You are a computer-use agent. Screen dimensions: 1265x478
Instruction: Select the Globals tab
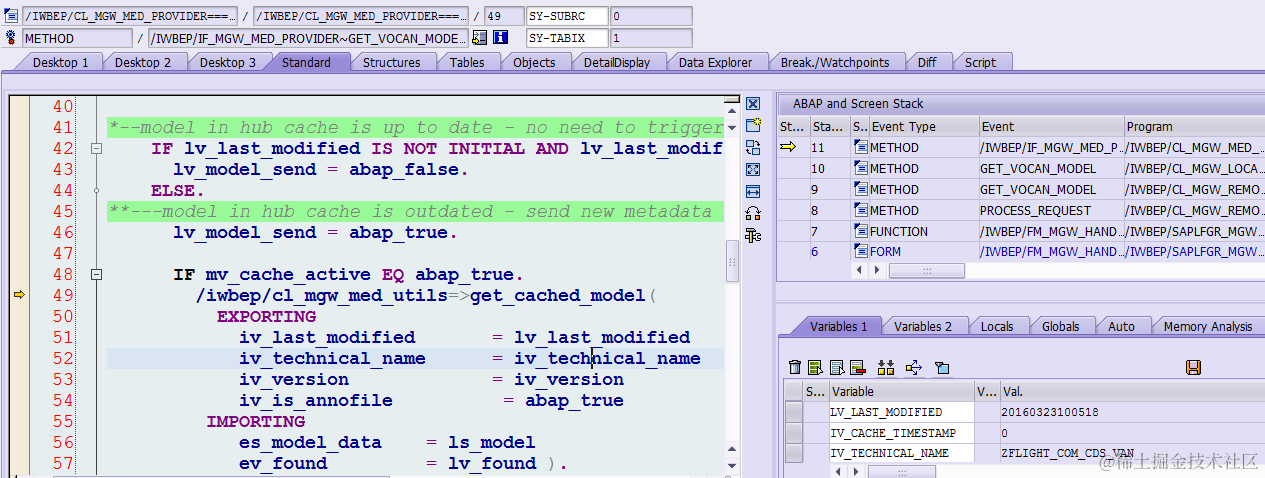(x=1060, y=326)
